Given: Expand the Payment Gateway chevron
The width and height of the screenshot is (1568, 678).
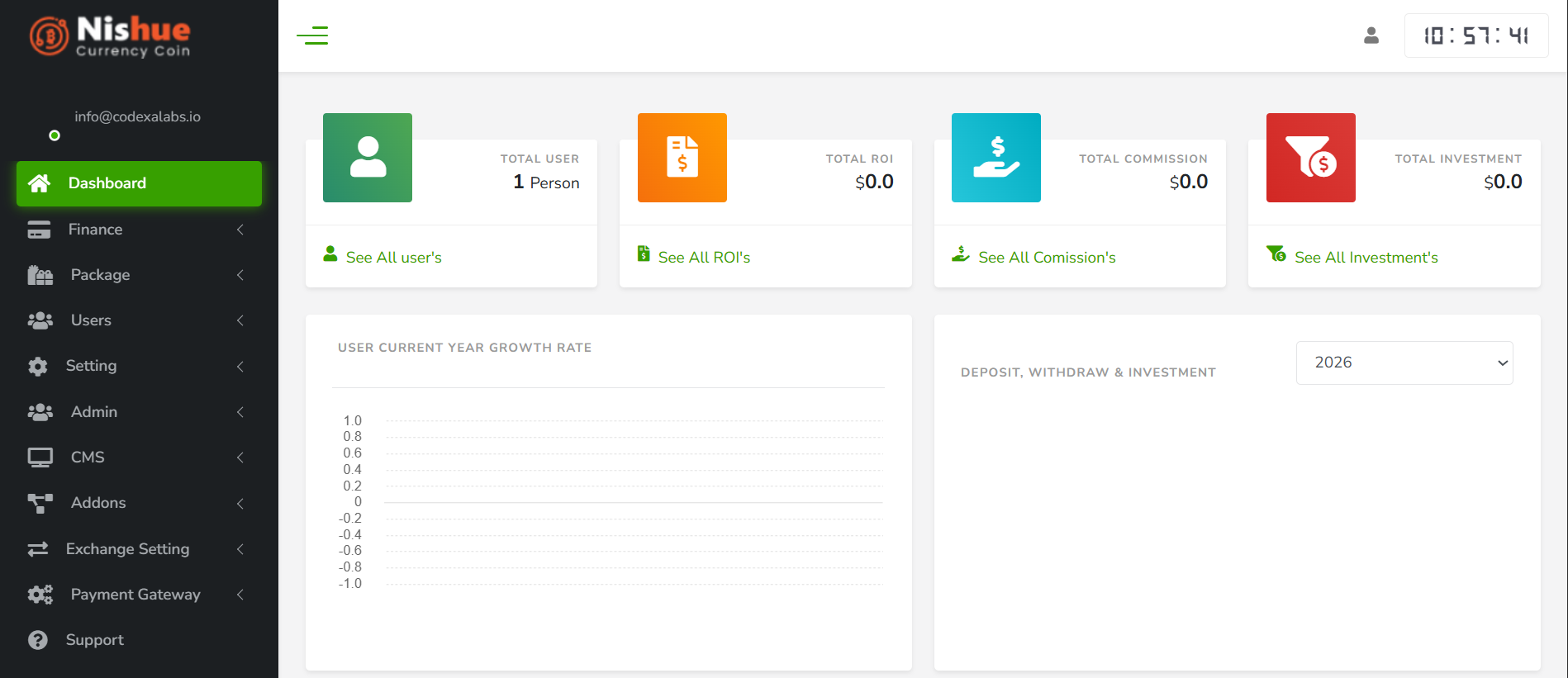Looking at the screenshot, I should (240, 595).
